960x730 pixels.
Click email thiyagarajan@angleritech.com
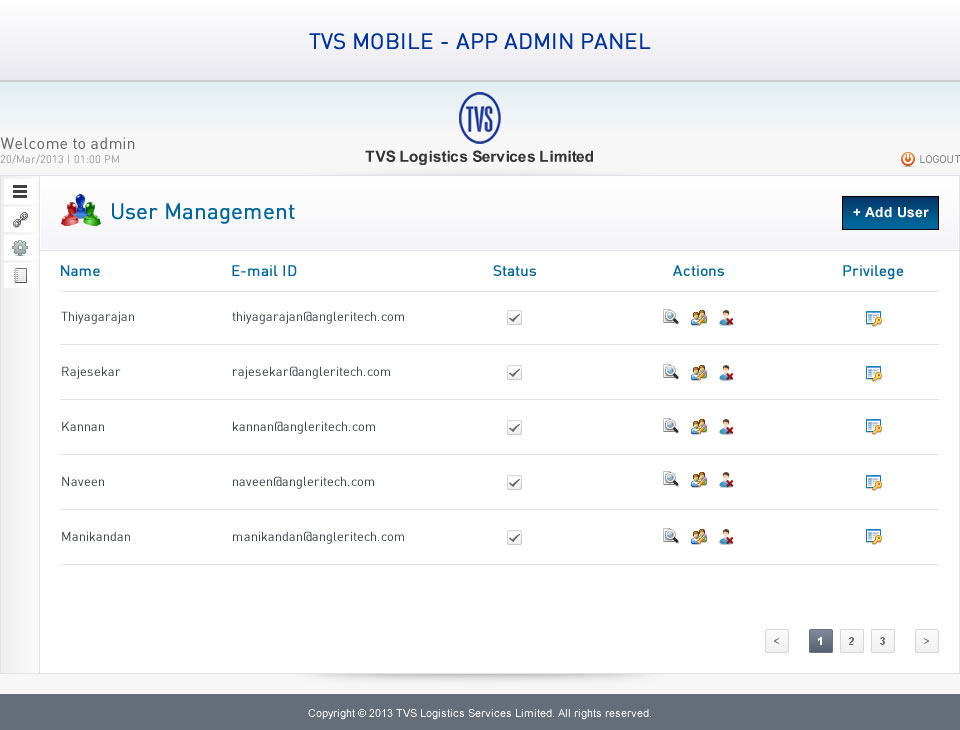click(x=318, y=317)
